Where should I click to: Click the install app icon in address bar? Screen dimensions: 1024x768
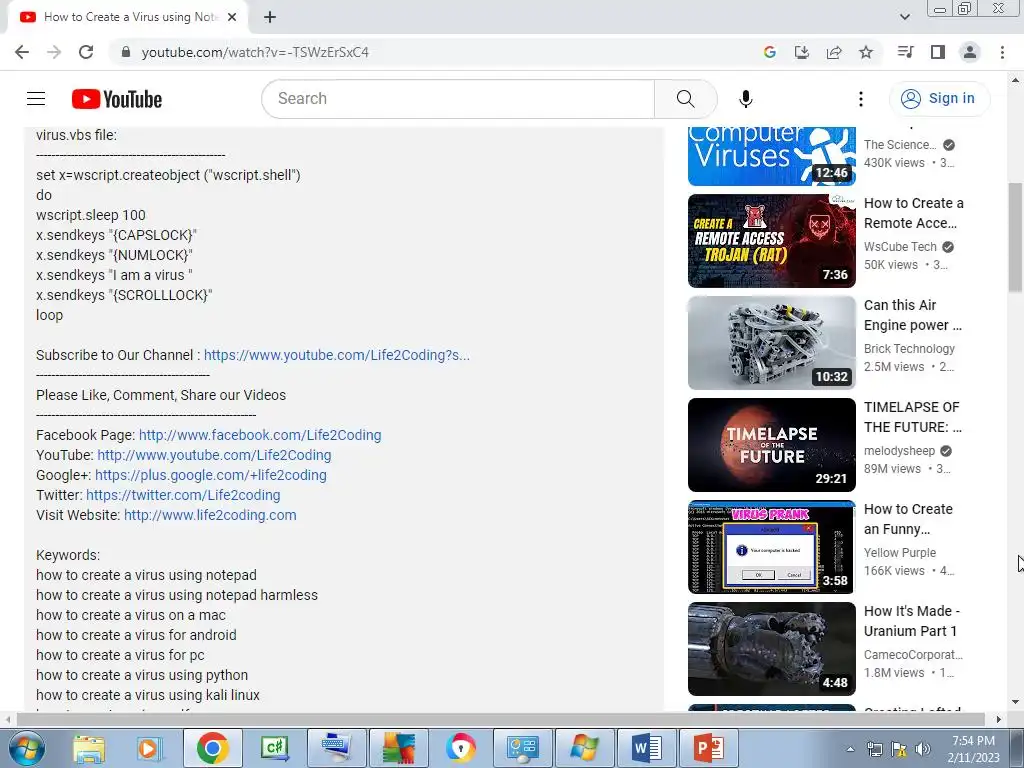(802, 52)
